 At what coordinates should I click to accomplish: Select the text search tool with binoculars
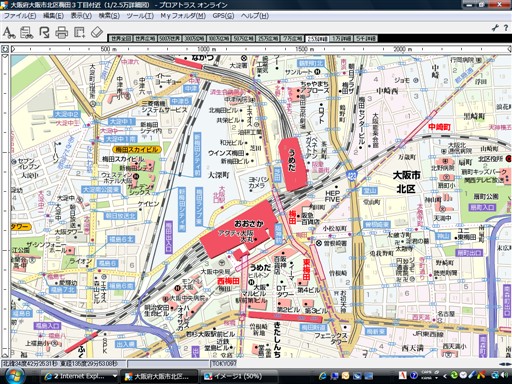click(9, 32)
